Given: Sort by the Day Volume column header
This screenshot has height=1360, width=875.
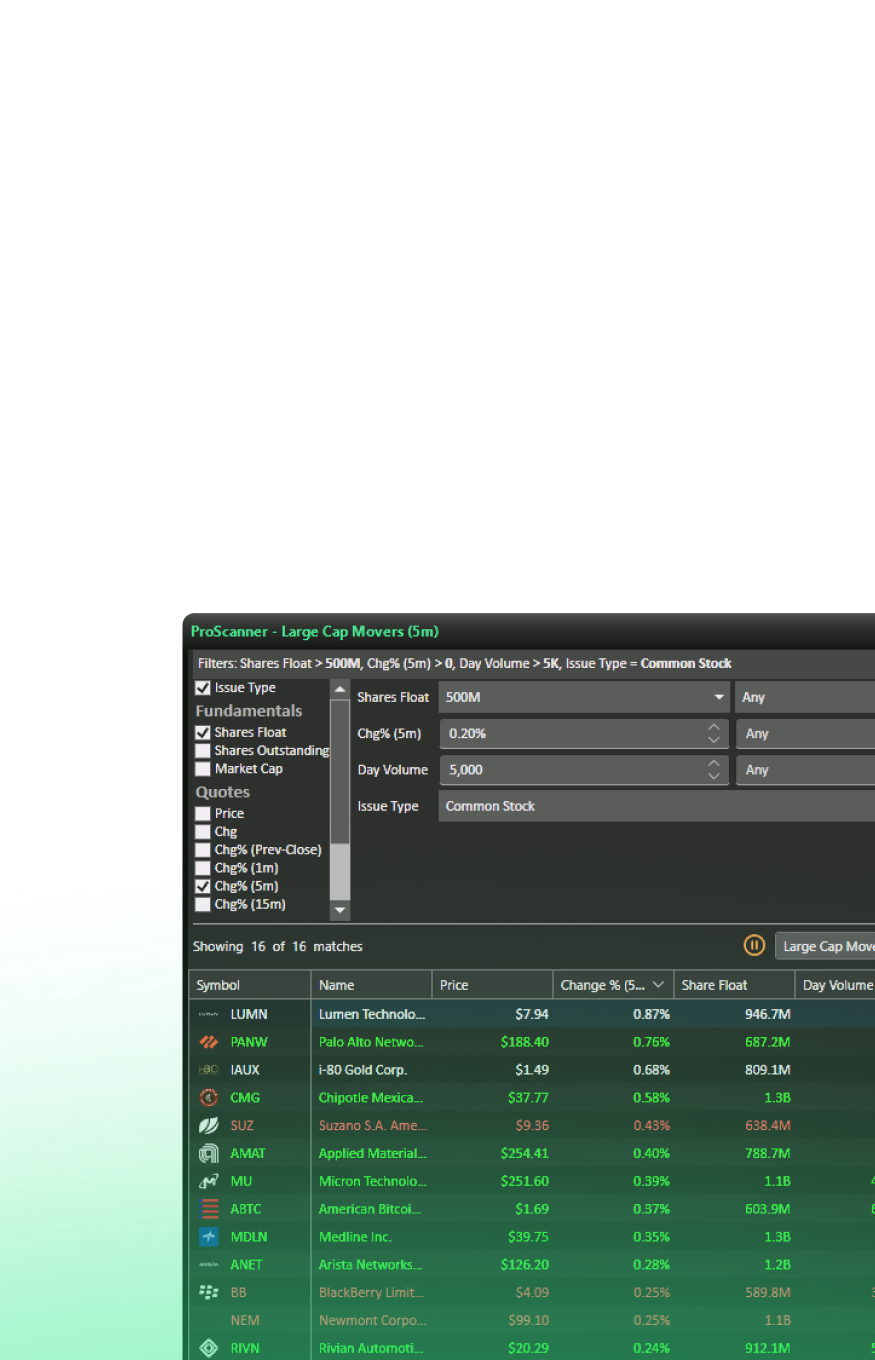Looking at the screenshot, I should click(x=835, y=985).
